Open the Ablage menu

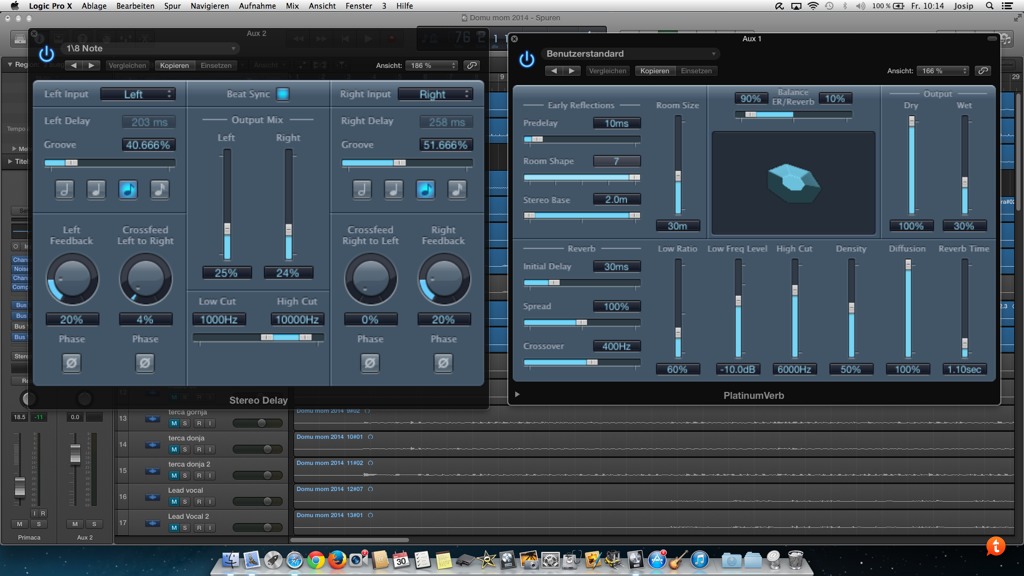coord(94,6)
